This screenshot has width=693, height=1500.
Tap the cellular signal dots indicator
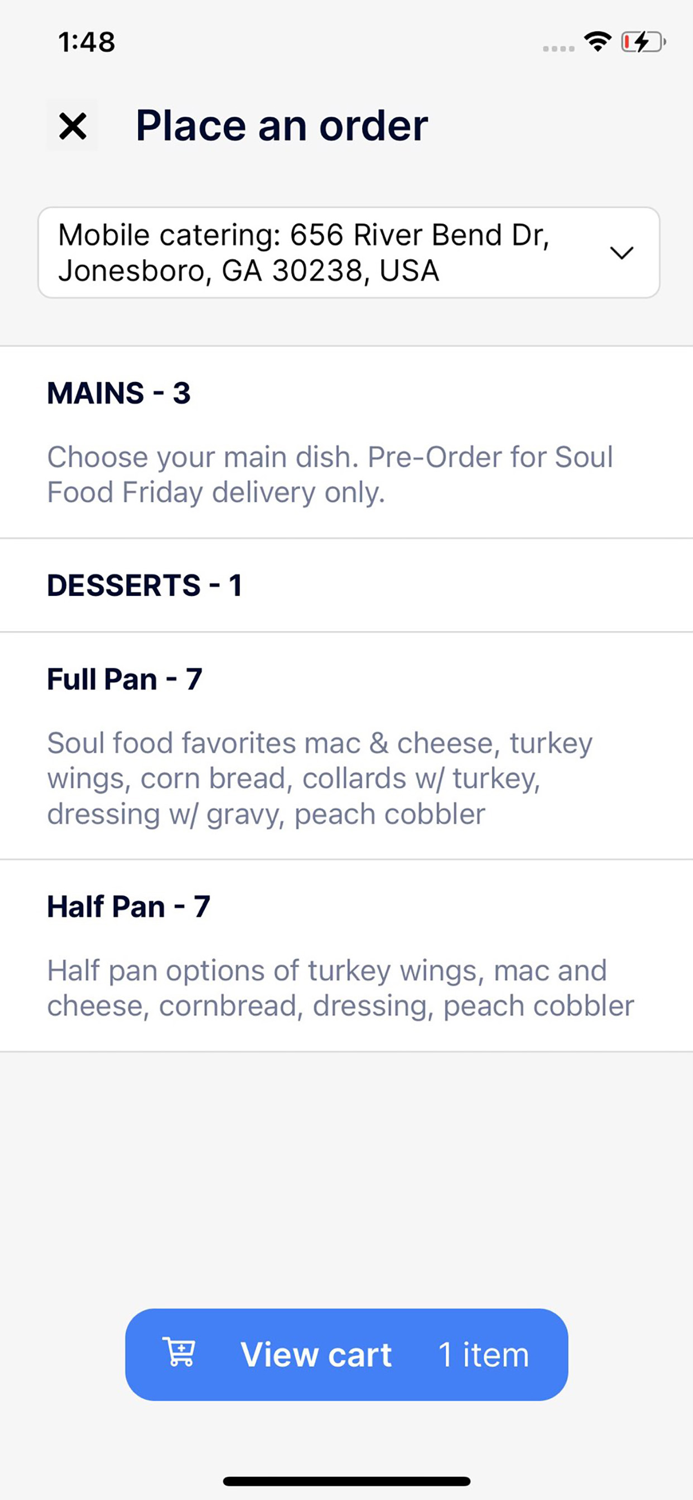(556, 47)
